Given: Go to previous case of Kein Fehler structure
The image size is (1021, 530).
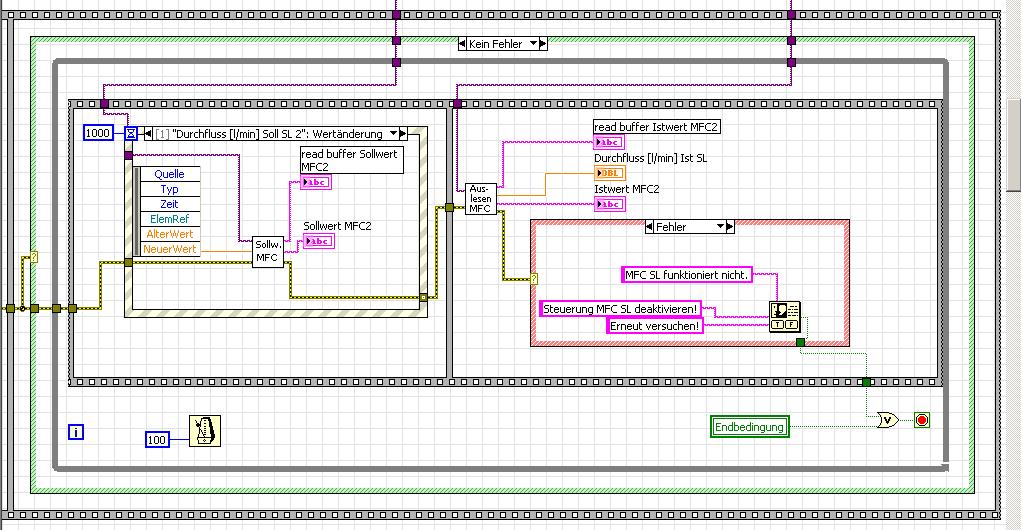Looking at the screenshot, I should 462,44.
